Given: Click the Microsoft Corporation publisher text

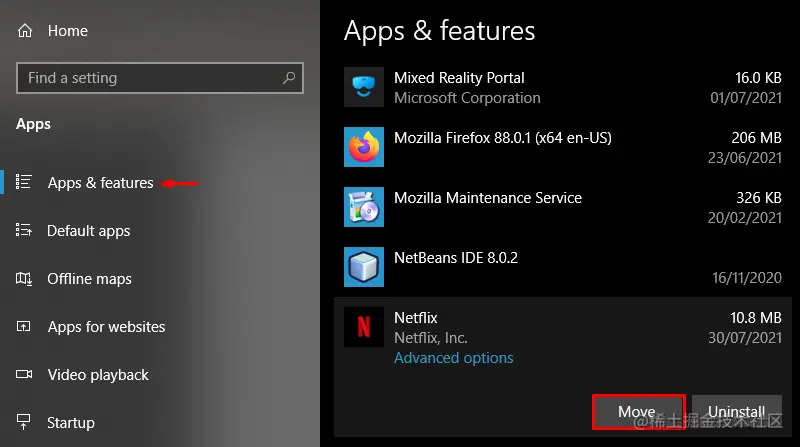Looking at the screenshot, I should [467, 97].
